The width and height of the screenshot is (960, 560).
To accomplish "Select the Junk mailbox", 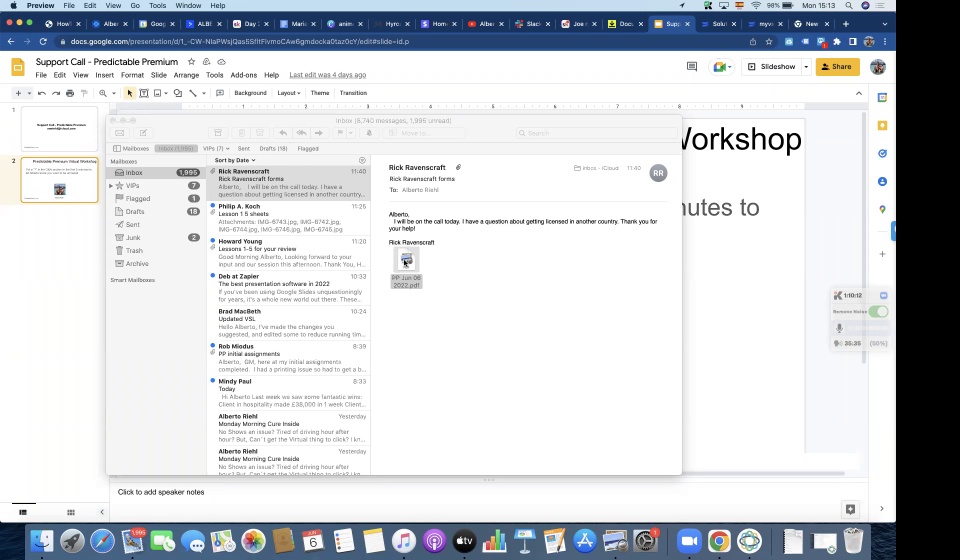I will tap(157, 237).
